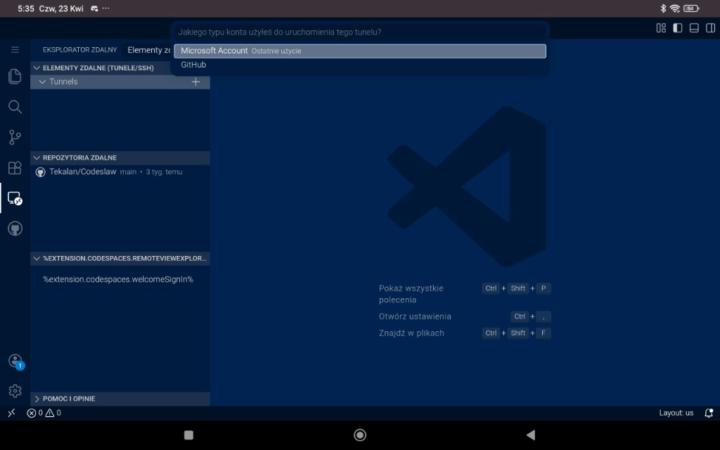Click Layout: us in status bar
Screen dimensions: 720x450
pyautogui.click(x=676, y=413)
